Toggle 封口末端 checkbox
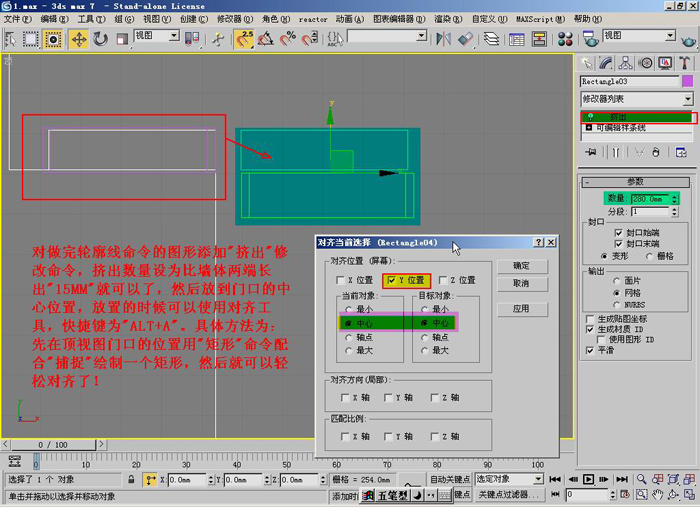 click(619, 244)
